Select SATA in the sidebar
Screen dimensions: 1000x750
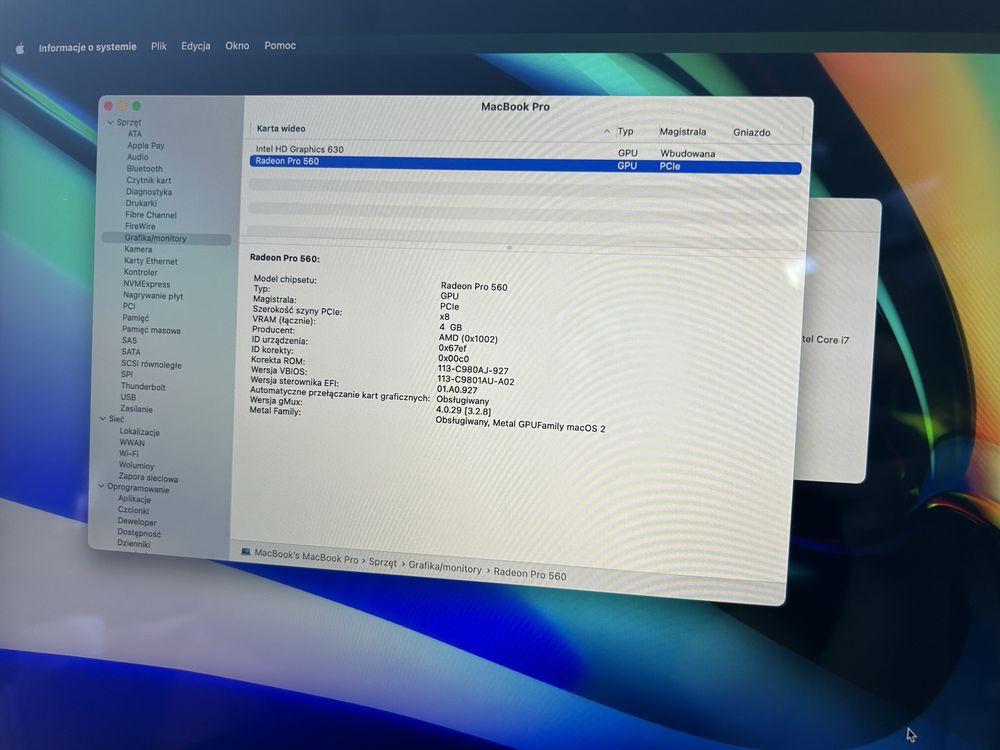click(x=131, y=352)
